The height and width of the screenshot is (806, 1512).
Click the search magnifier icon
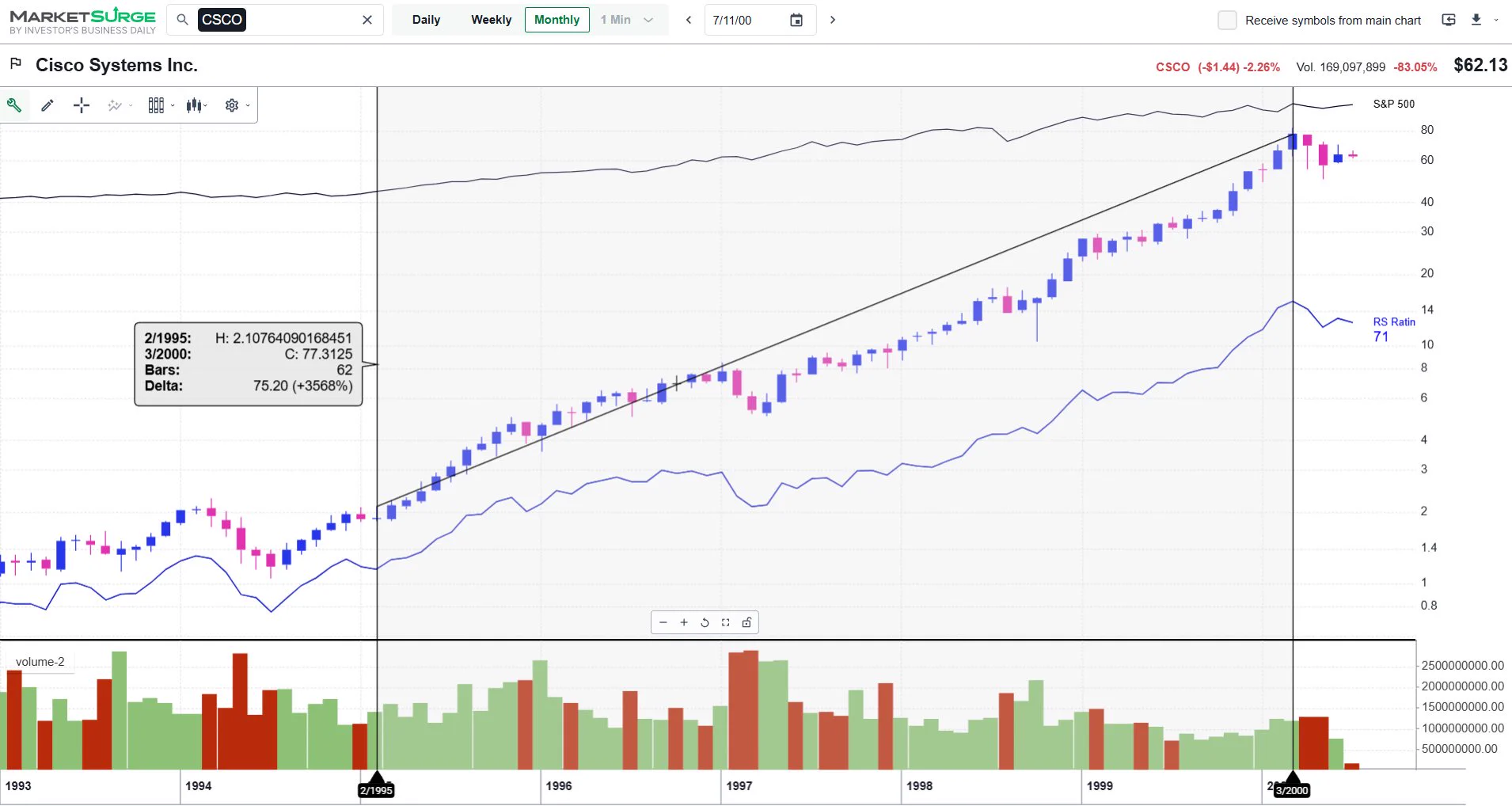pos(182,20)
